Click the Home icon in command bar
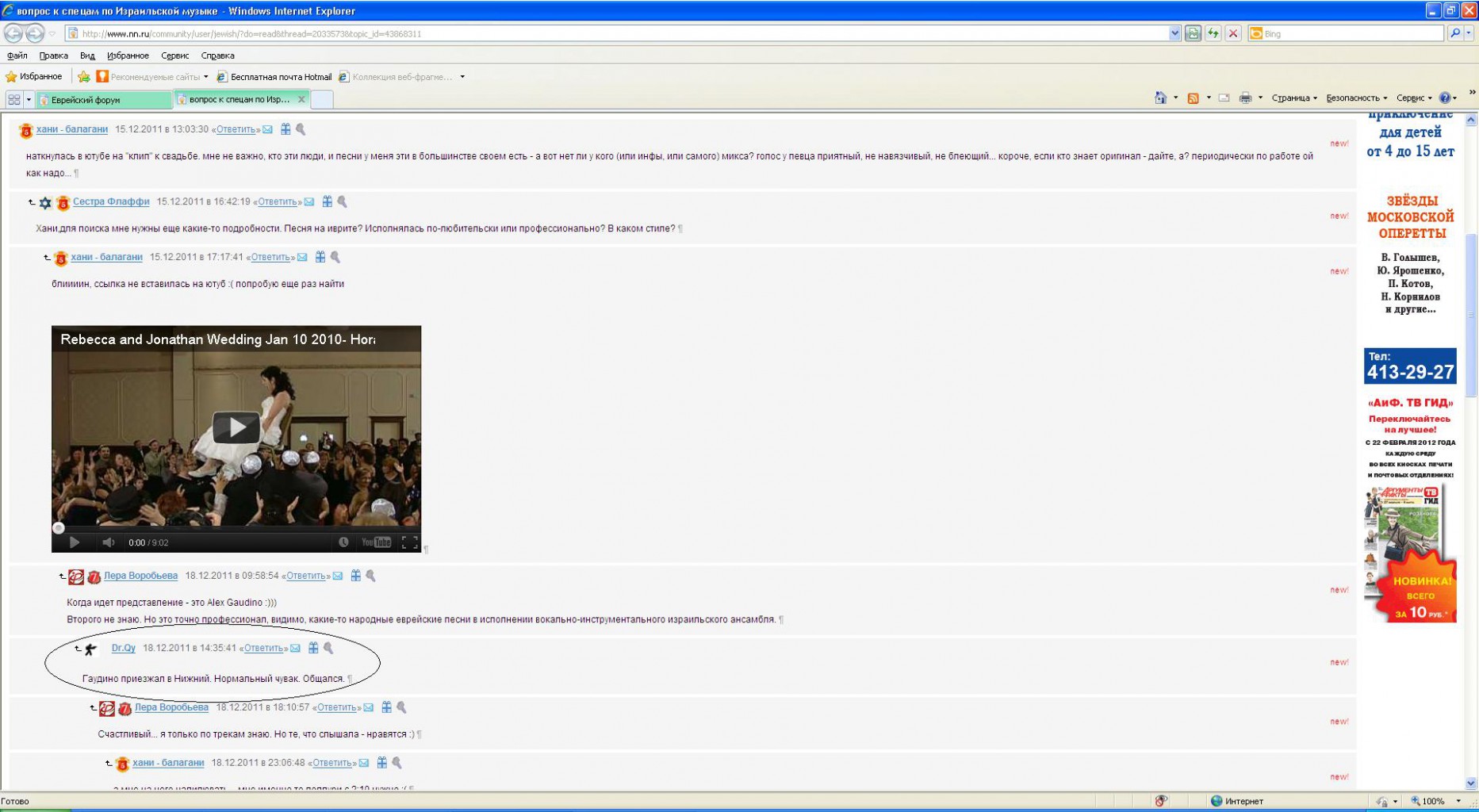This screenshot has height=812, width=1479. [x=1160, y=98]
